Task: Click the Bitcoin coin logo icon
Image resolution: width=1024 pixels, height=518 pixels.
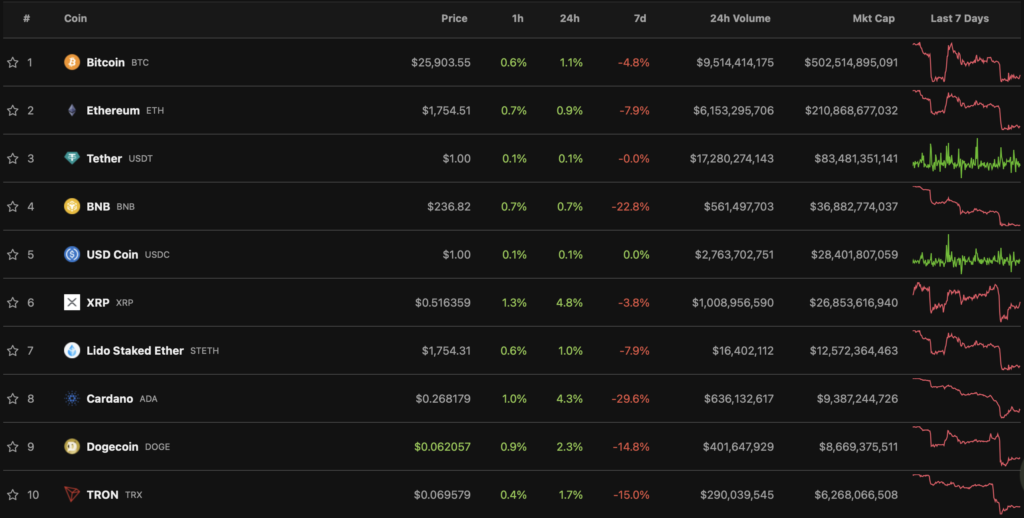Action: pyautogui.click(x=72, y=62)
